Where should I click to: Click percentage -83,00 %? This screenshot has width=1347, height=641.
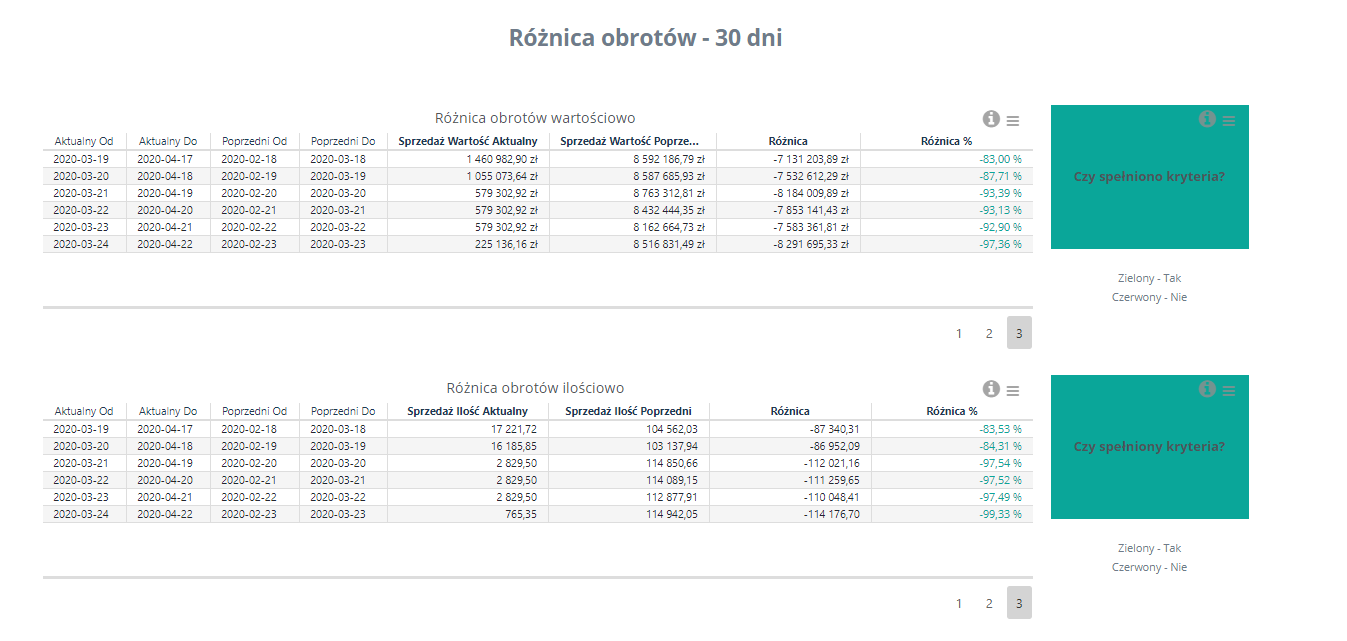[1000, 159]
